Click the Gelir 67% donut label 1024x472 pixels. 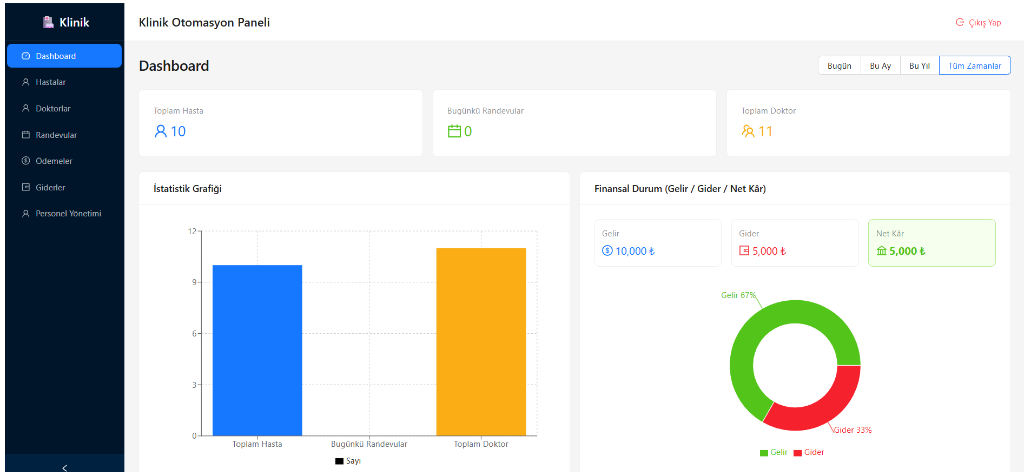pos(738,295)
